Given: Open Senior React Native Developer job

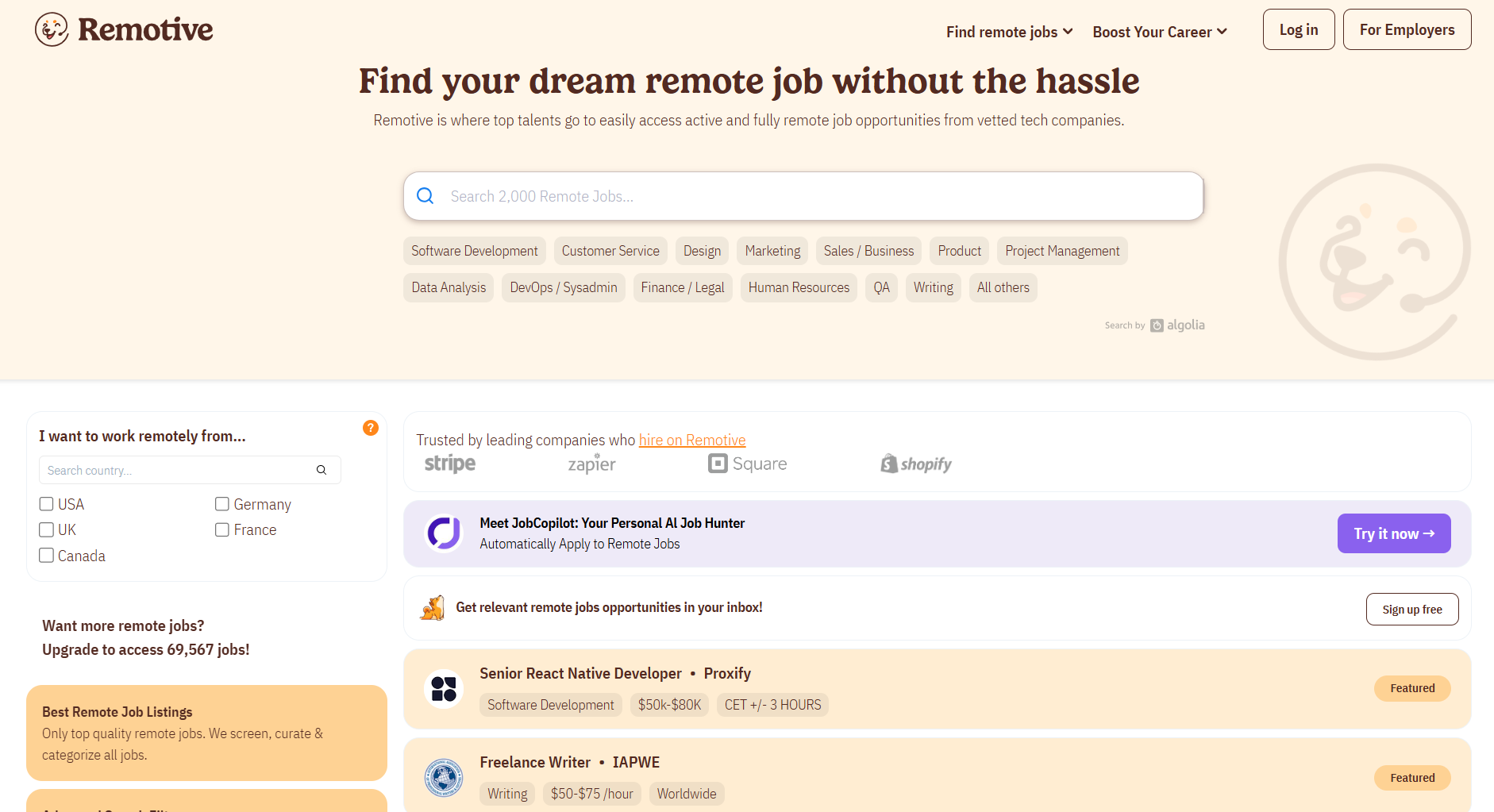Looking at the screenshot, I should [580, 673].
